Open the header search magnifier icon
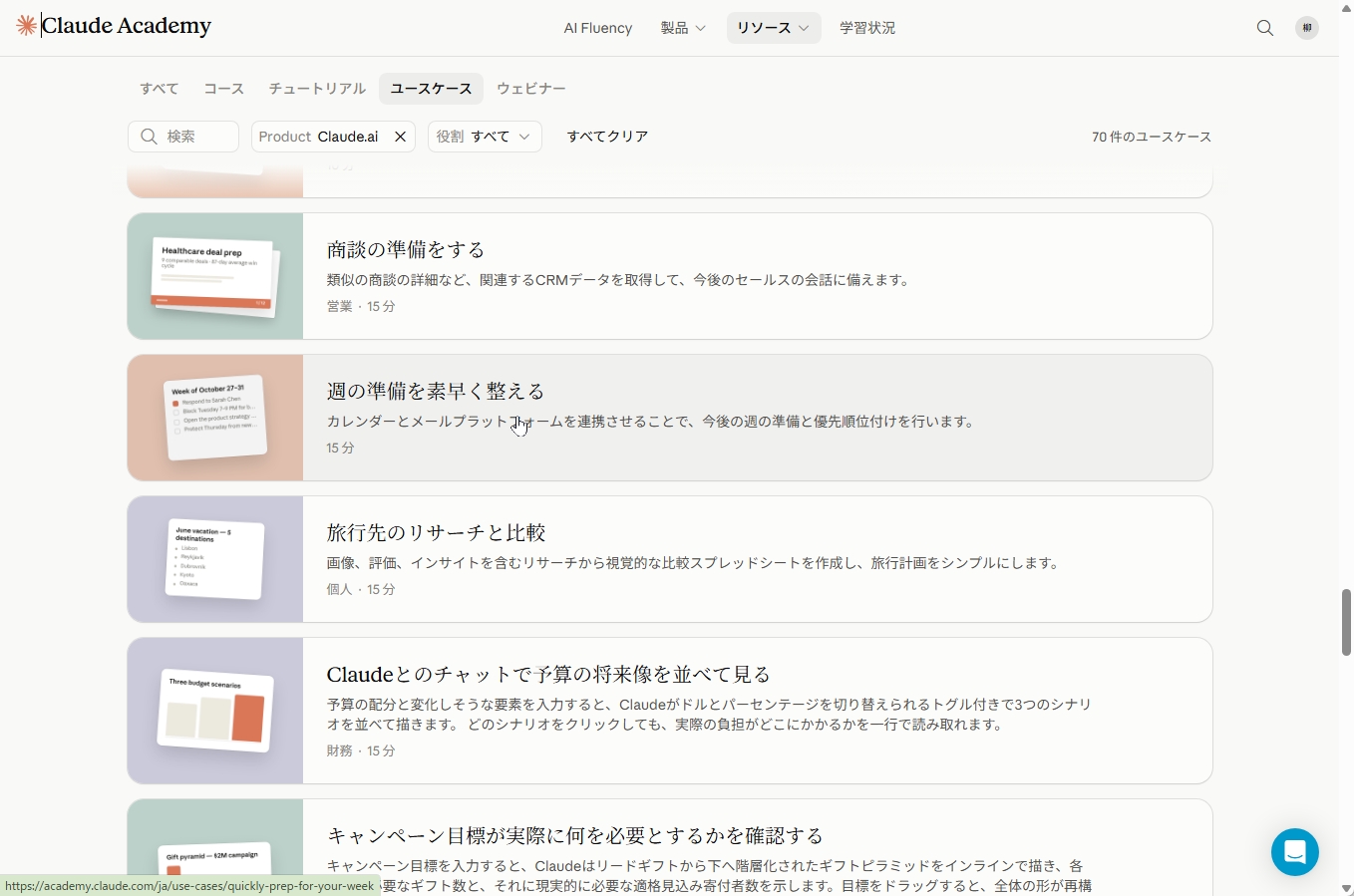The width and height of the screenshot is (1354, 896). pos(1265,28)
